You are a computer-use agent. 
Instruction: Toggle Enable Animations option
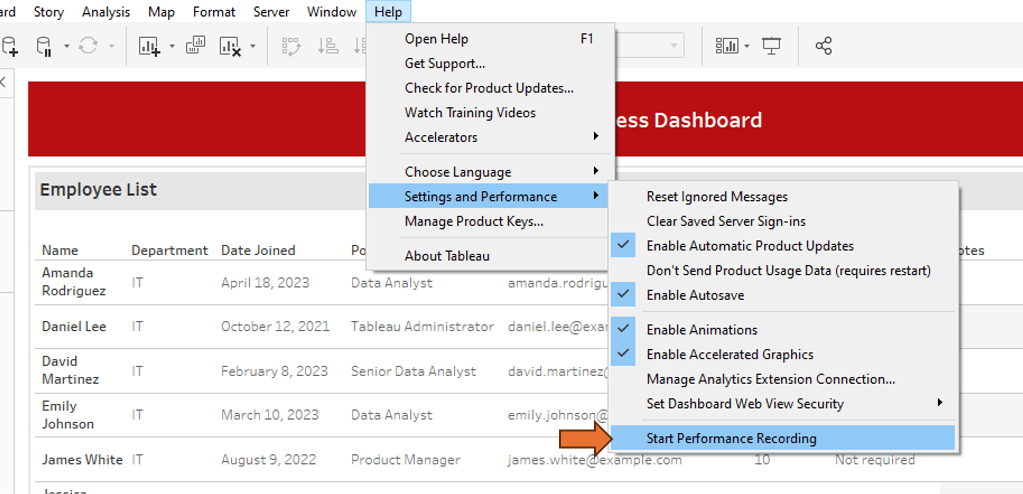point(782,330)
